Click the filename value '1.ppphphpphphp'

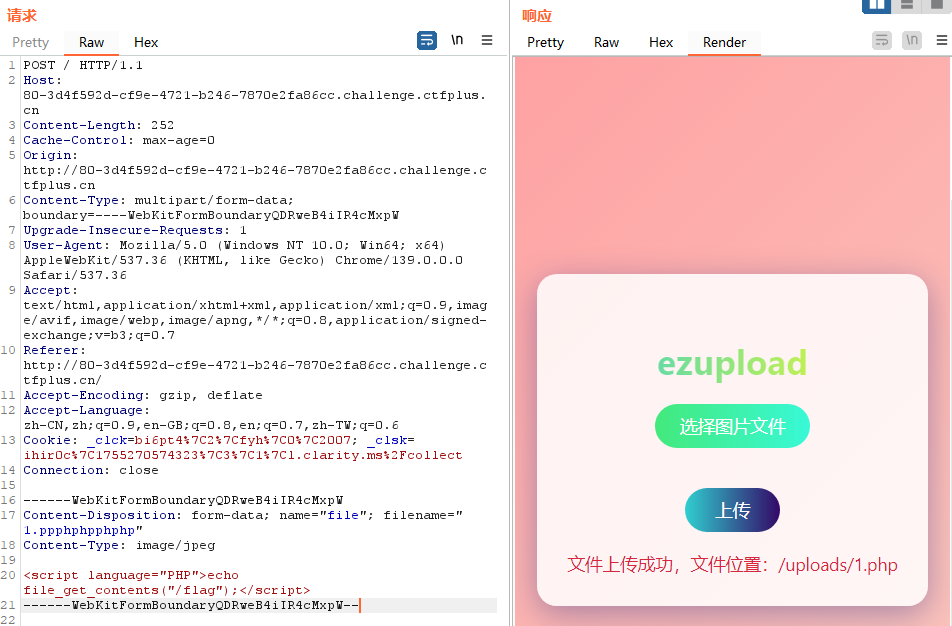pyautogui.click(x=79, y=530)
